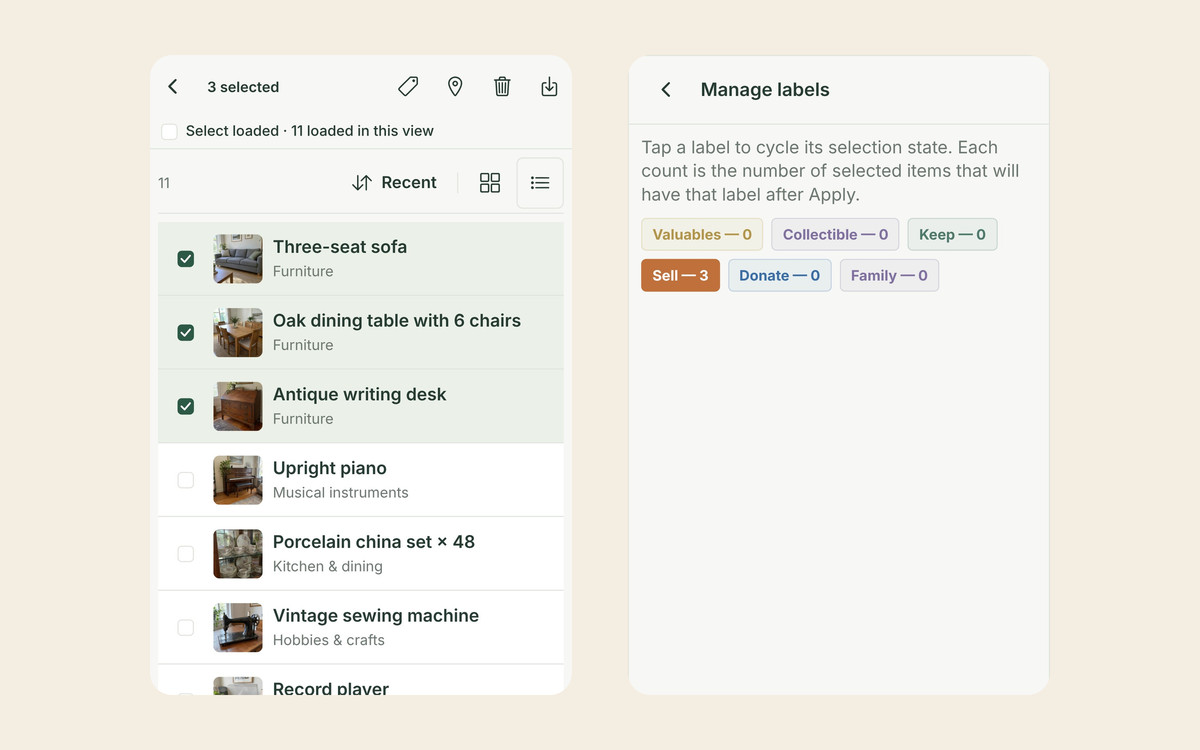Open the Recent sort option

(395, 183)
